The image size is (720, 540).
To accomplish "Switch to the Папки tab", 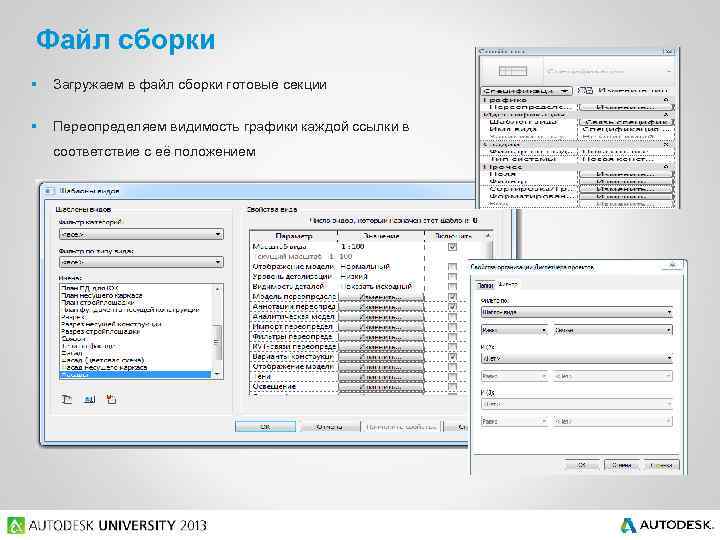I will tap(485, 285).
